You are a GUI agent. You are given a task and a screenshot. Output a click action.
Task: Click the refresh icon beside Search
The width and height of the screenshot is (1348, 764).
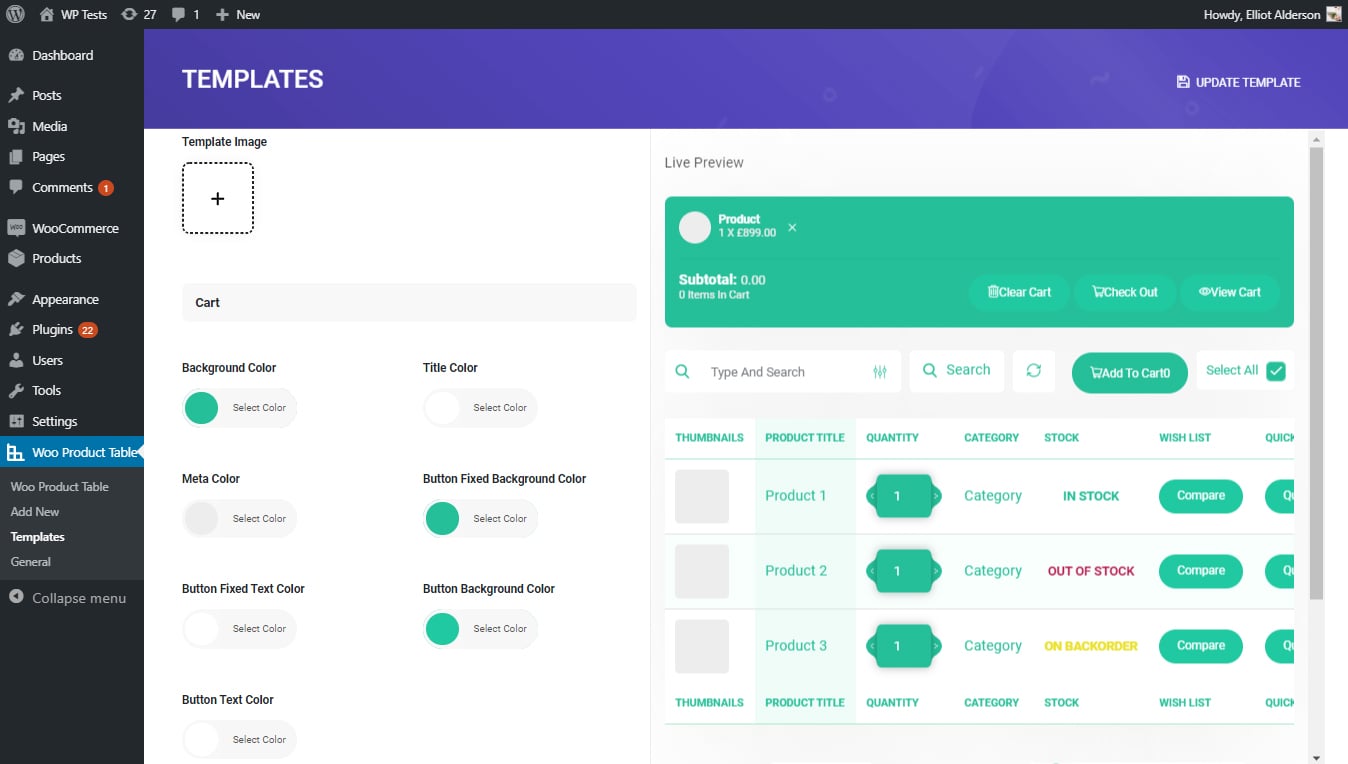[1033, 371]
